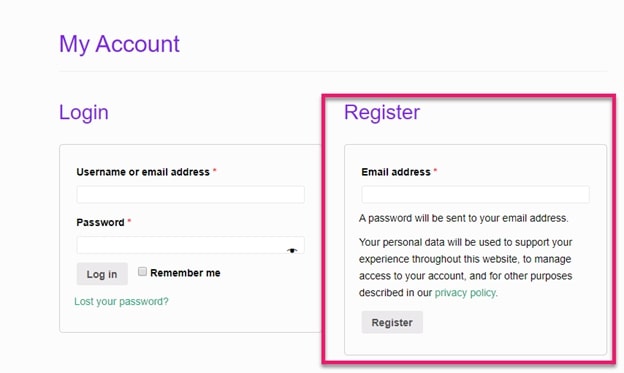The height and width of the screenshot is (373, 624).
Task: Focus the login Password field
Action: (x=191, y=245)
